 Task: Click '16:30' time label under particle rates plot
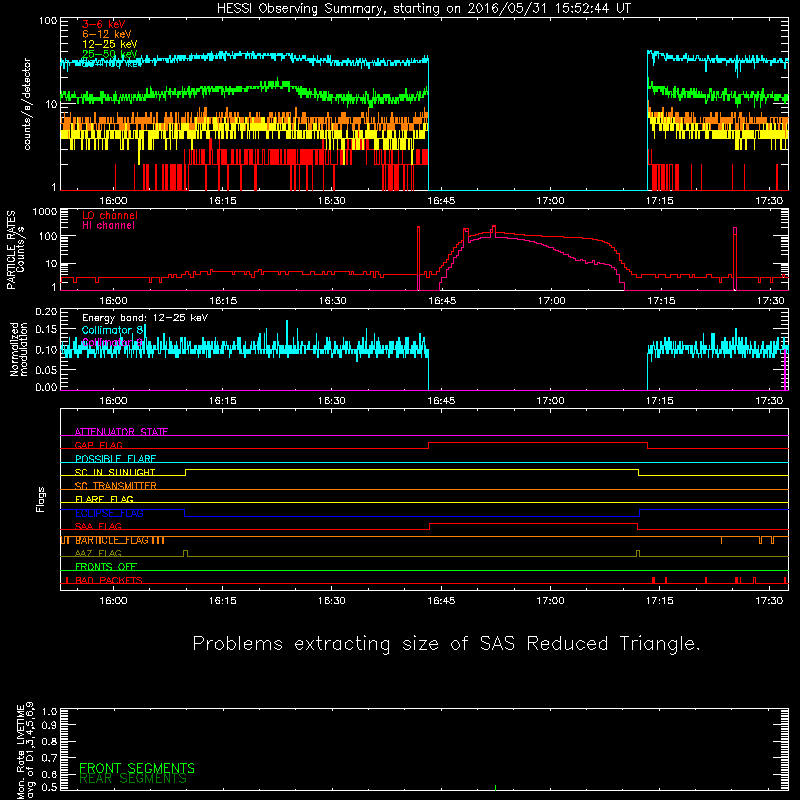point(332,301)
